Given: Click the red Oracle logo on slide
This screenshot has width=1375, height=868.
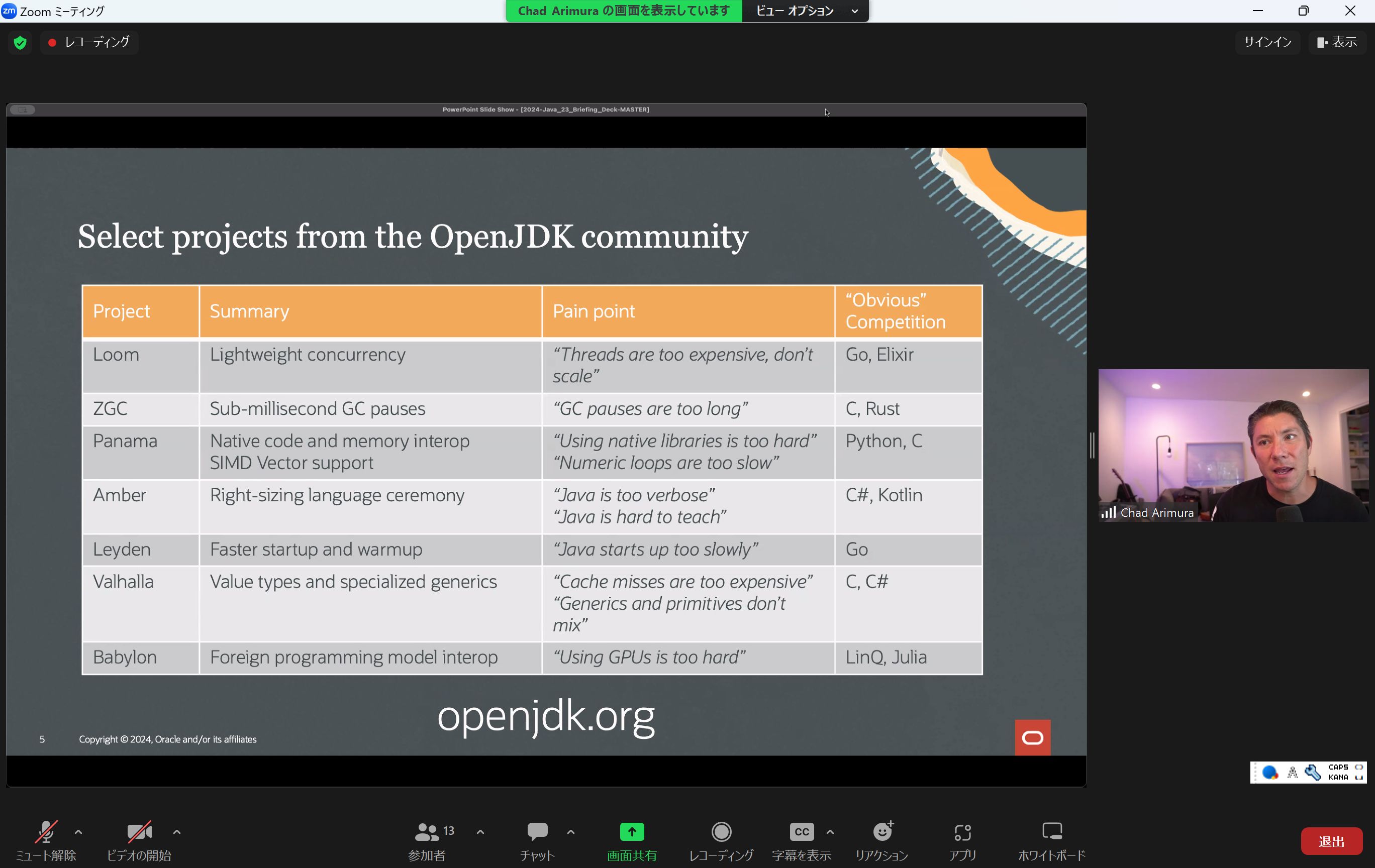Looking at the screenshot, I should [x=1032, y=738].
